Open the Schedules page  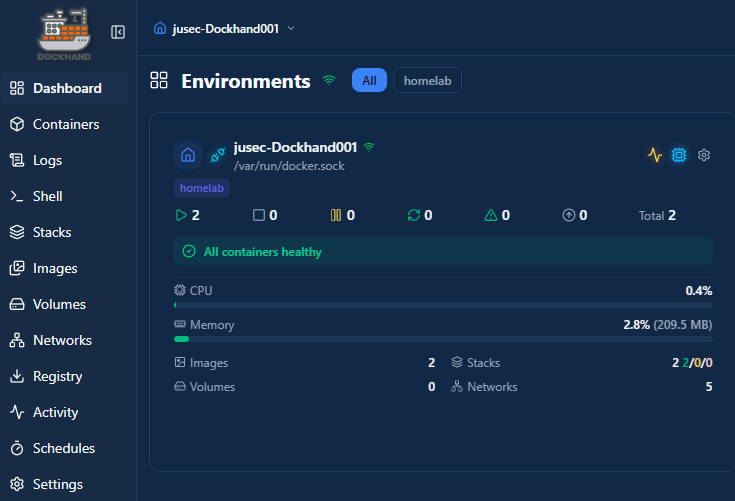[63, 448]
